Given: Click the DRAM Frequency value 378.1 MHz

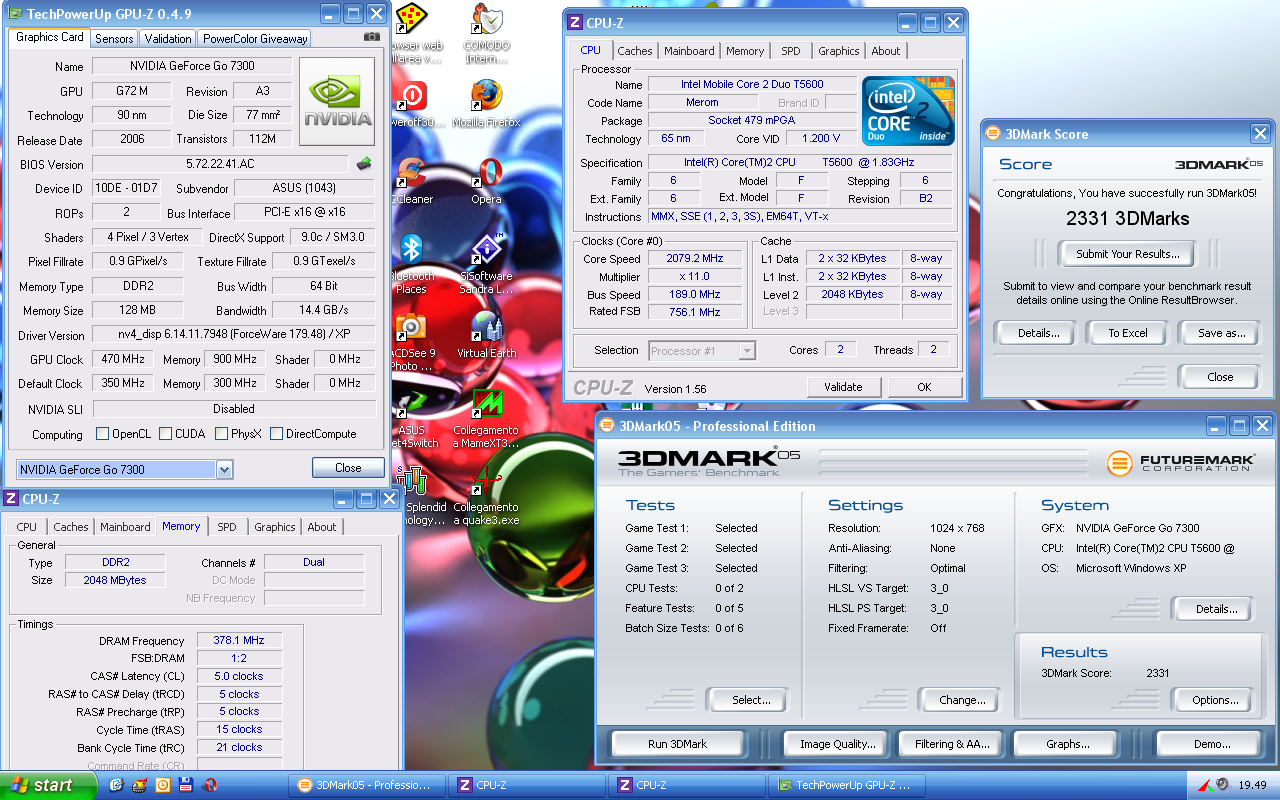Looking at the screenshot, I should [x=239, y=641].
